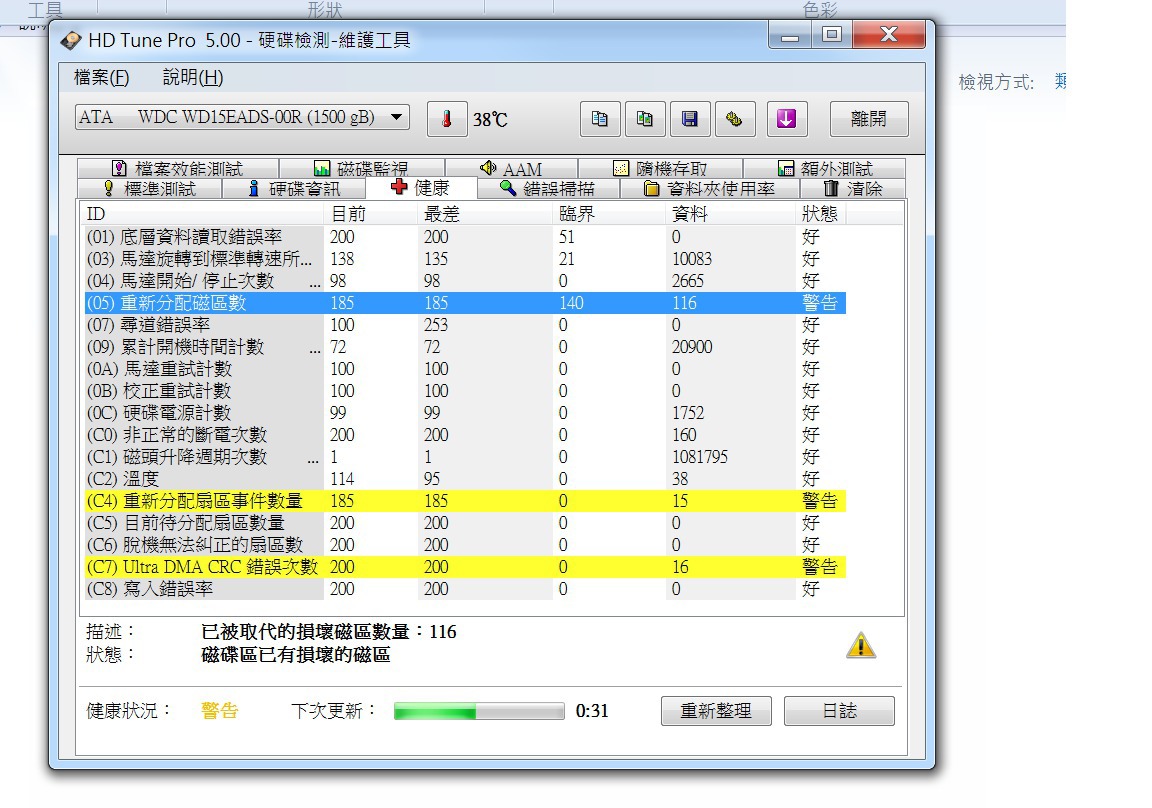1152x808 pixels.
Task: Click data value 20900 in row 09
Action: pyautogui.click(x=692, y=347)
